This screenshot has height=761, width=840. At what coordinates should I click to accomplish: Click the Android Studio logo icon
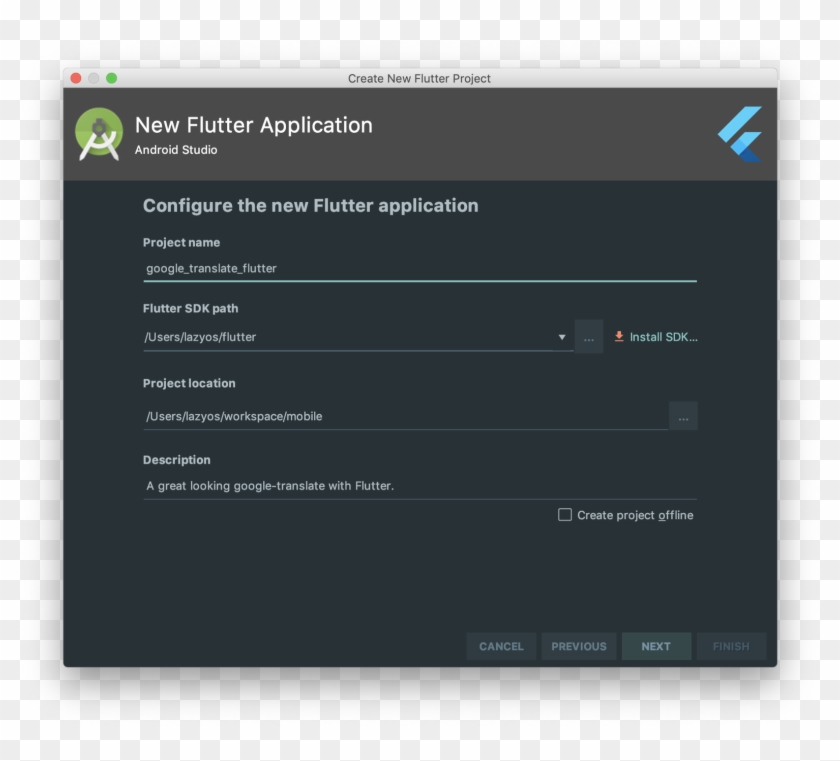tap(100, 132)
